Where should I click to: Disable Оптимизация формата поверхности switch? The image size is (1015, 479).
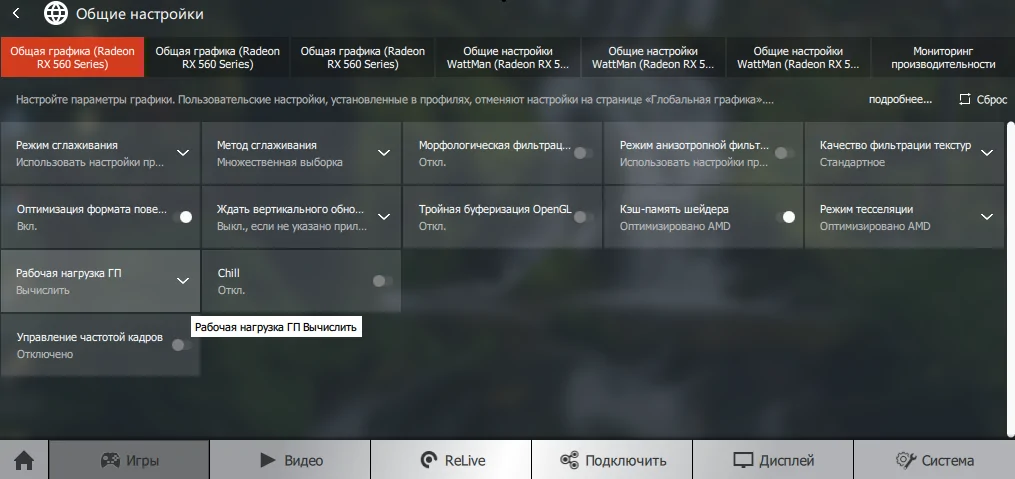183,217
